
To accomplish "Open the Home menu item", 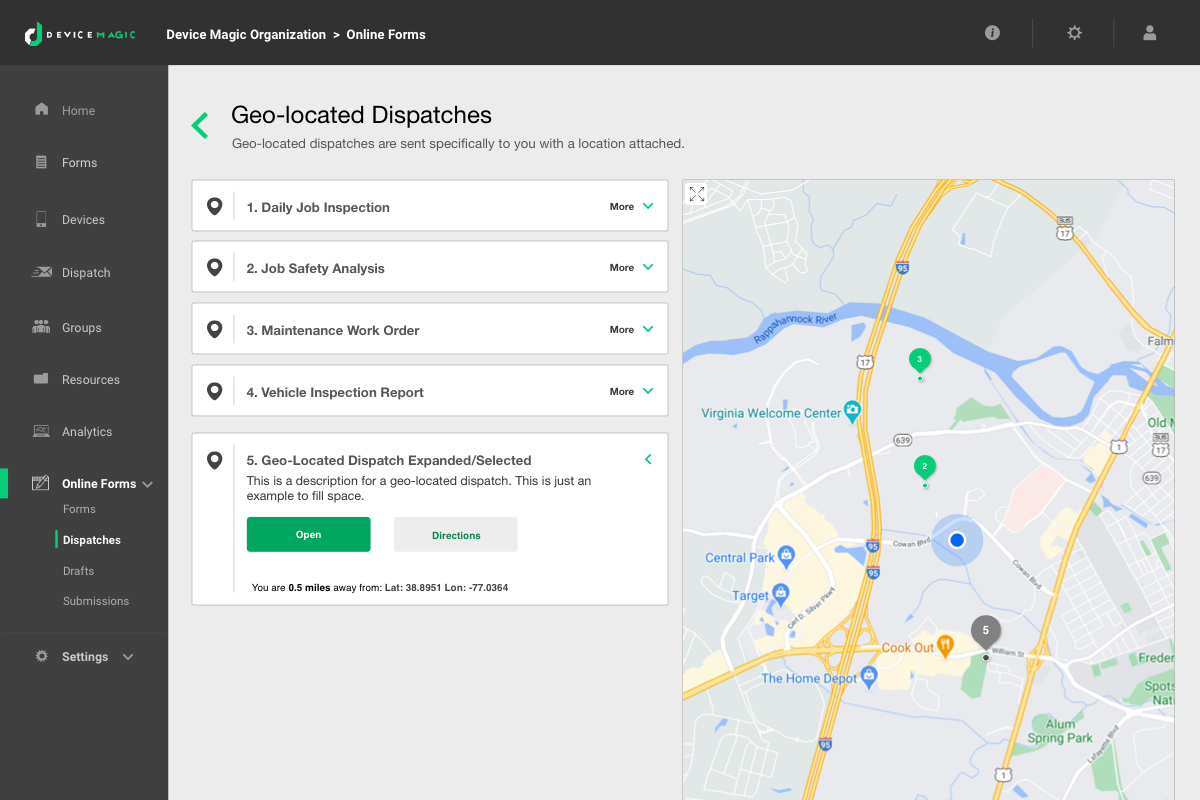I will [x=79, y=111].
